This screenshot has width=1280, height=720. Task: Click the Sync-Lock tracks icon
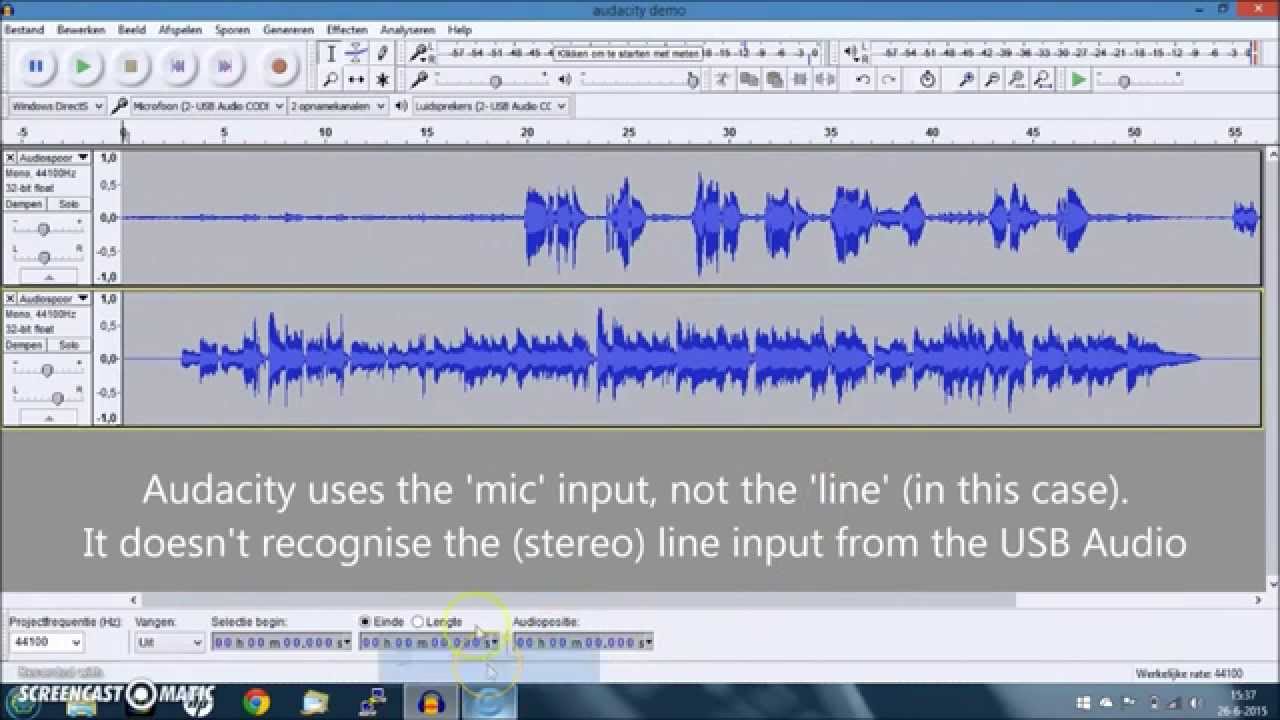pos(928,80)
